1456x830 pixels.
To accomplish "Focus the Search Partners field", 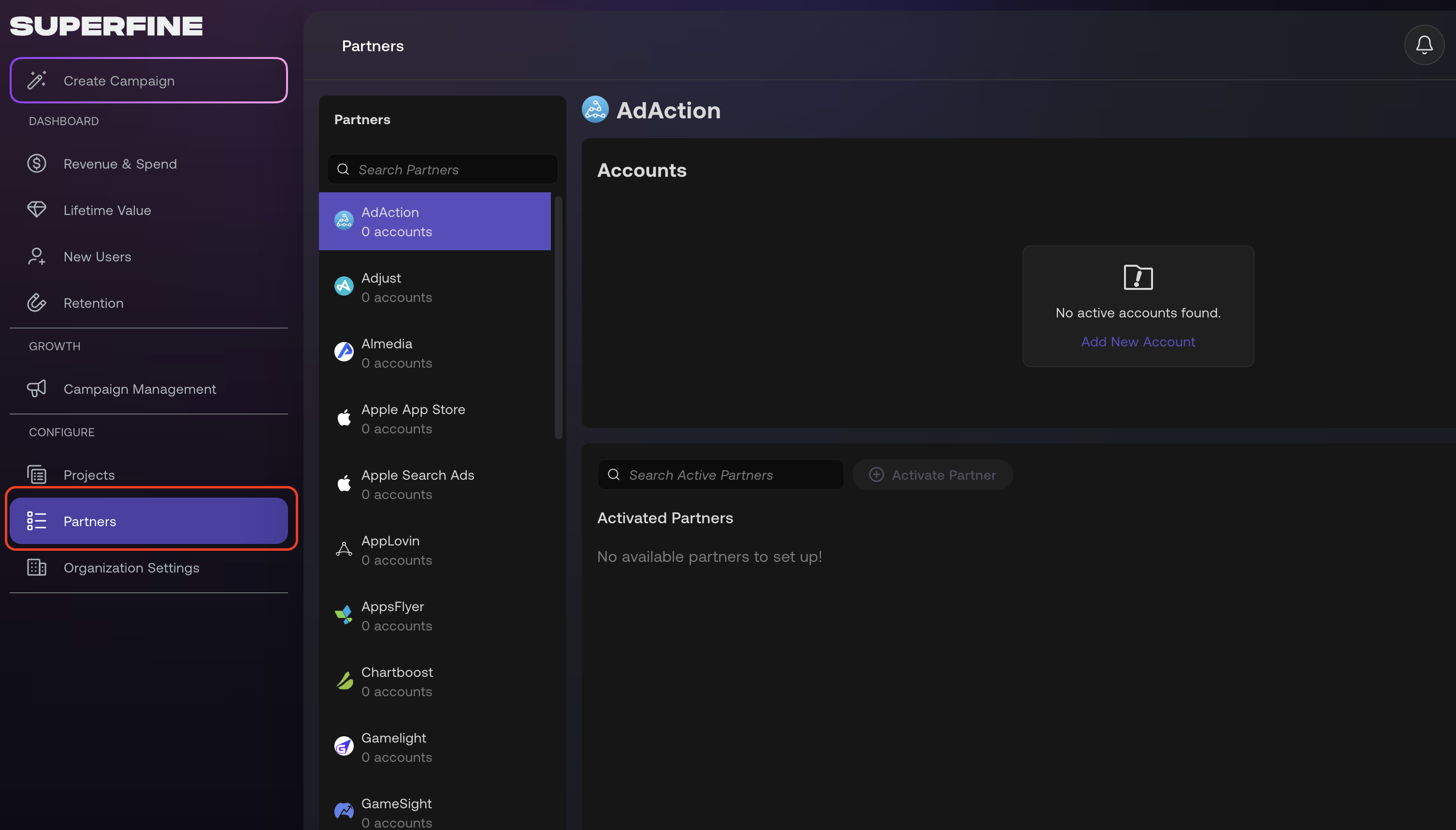I will 442,169.
